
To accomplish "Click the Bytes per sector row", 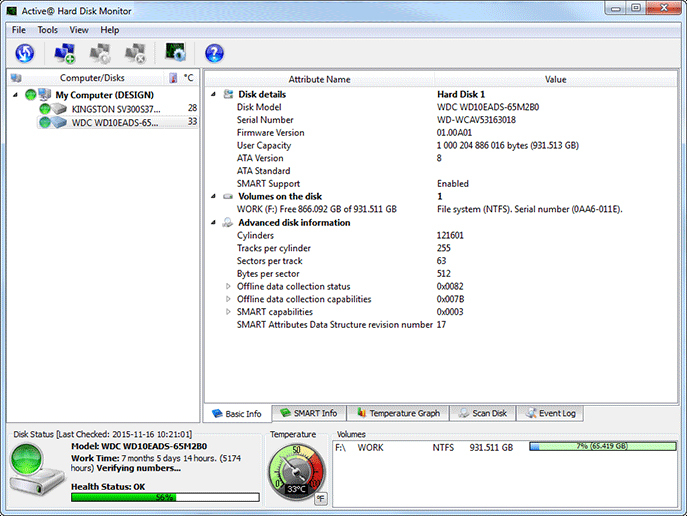I will (x=440, y=274).
